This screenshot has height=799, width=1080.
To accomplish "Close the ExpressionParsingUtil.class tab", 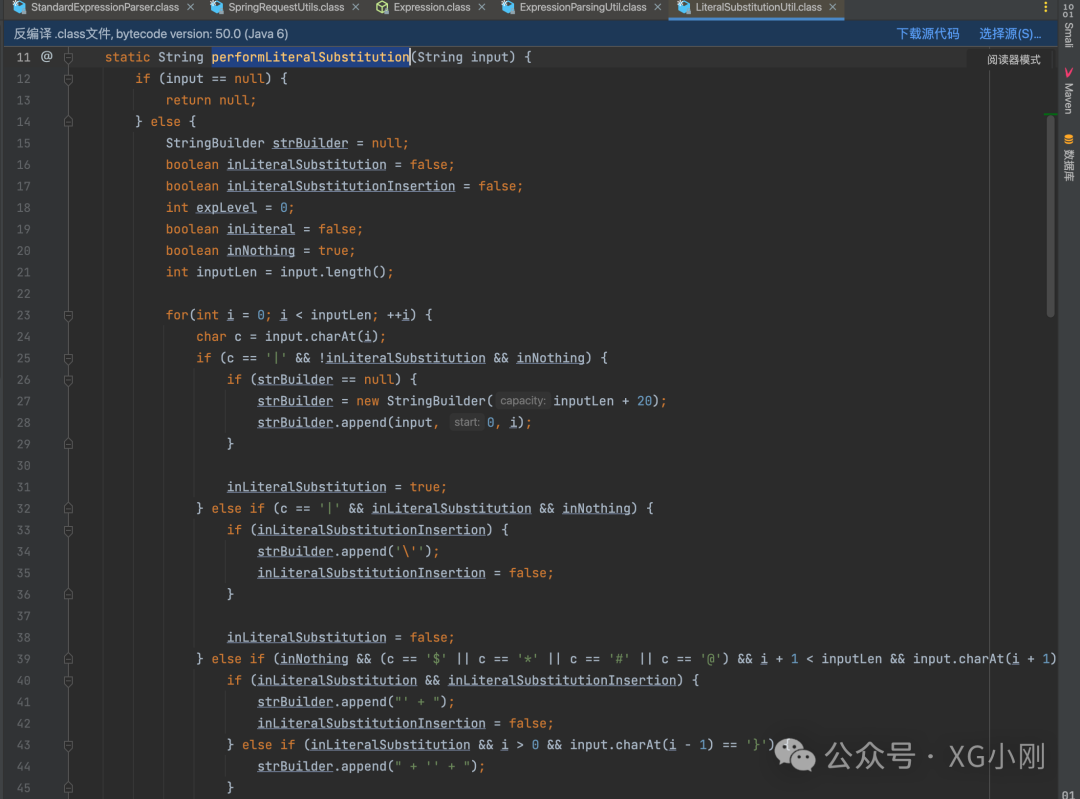I will point(658,7).
